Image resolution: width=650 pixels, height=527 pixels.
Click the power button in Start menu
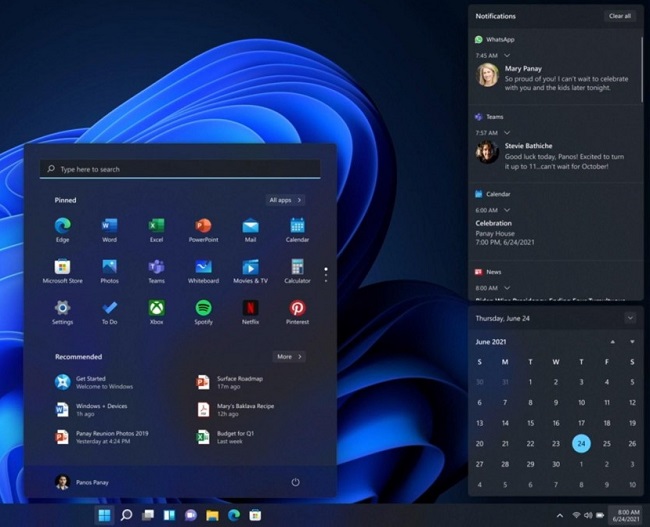pyautogui.click(x=295, y=482)
